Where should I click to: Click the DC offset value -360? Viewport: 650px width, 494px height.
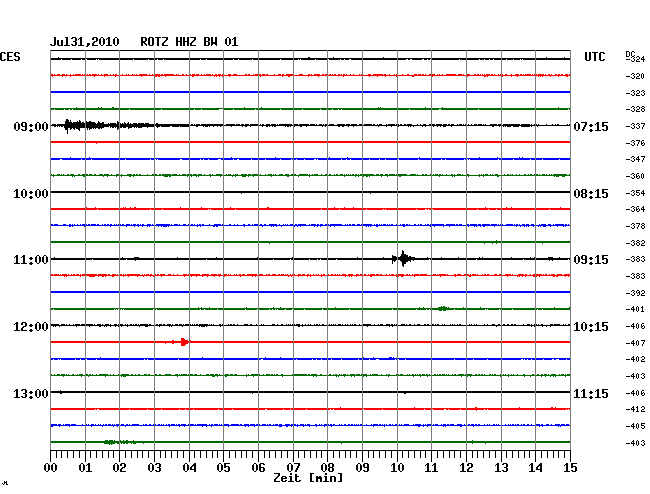[635, 177]
